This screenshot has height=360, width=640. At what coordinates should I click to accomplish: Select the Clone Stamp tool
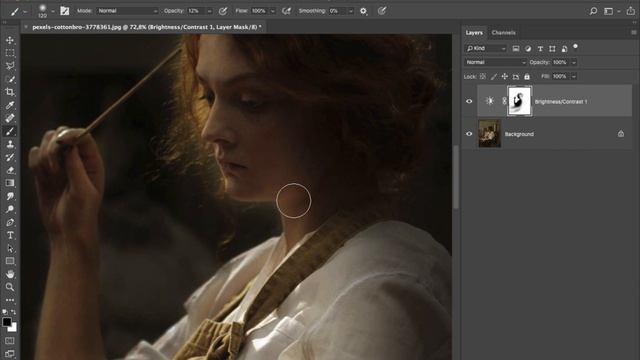tap(10, 144)
